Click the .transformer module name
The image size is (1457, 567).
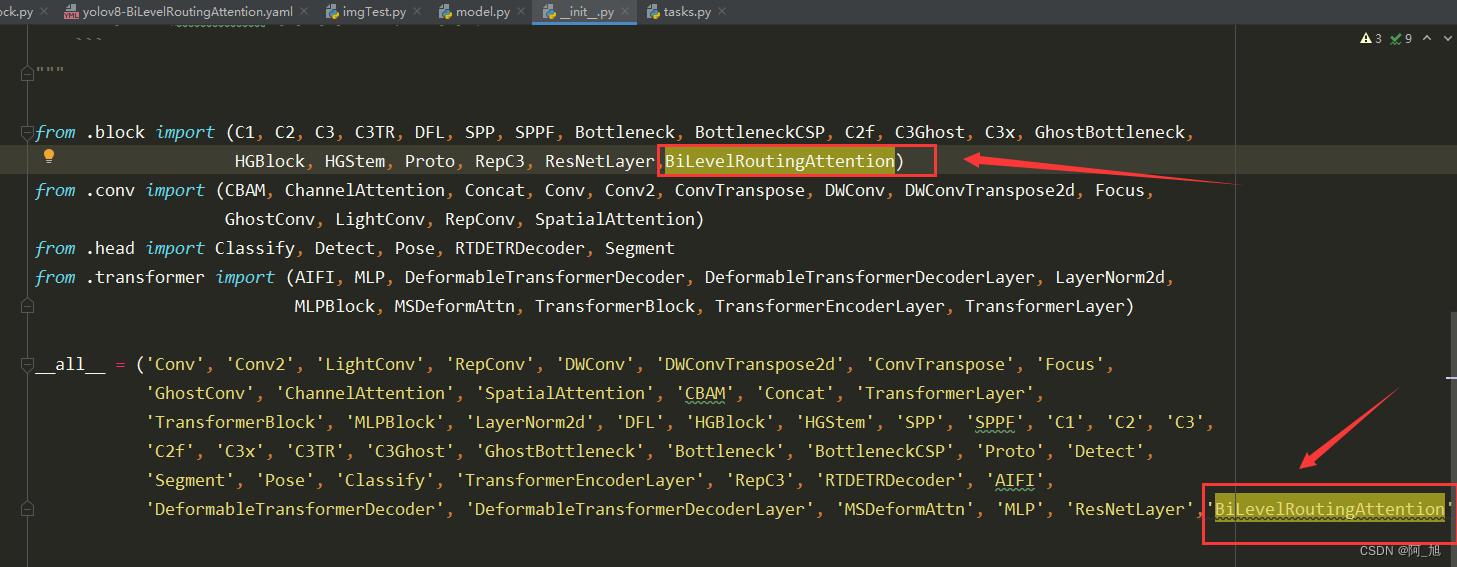click(x=145, y=277)
